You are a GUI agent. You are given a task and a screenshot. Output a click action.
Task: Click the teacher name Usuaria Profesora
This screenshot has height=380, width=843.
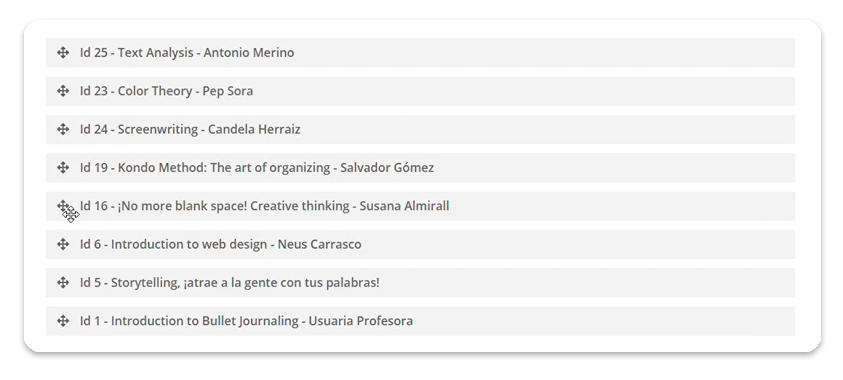(361, 321)
